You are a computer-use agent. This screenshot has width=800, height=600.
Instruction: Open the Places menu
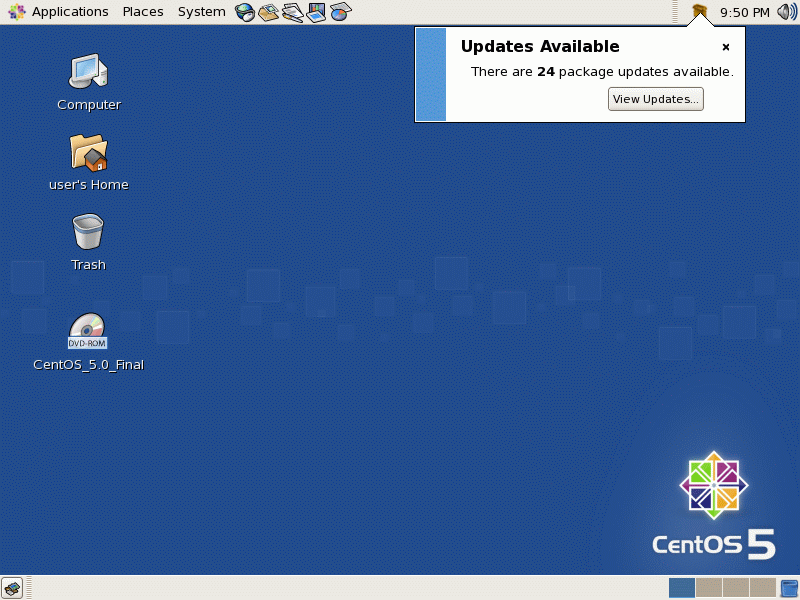[x=142, y=11]
